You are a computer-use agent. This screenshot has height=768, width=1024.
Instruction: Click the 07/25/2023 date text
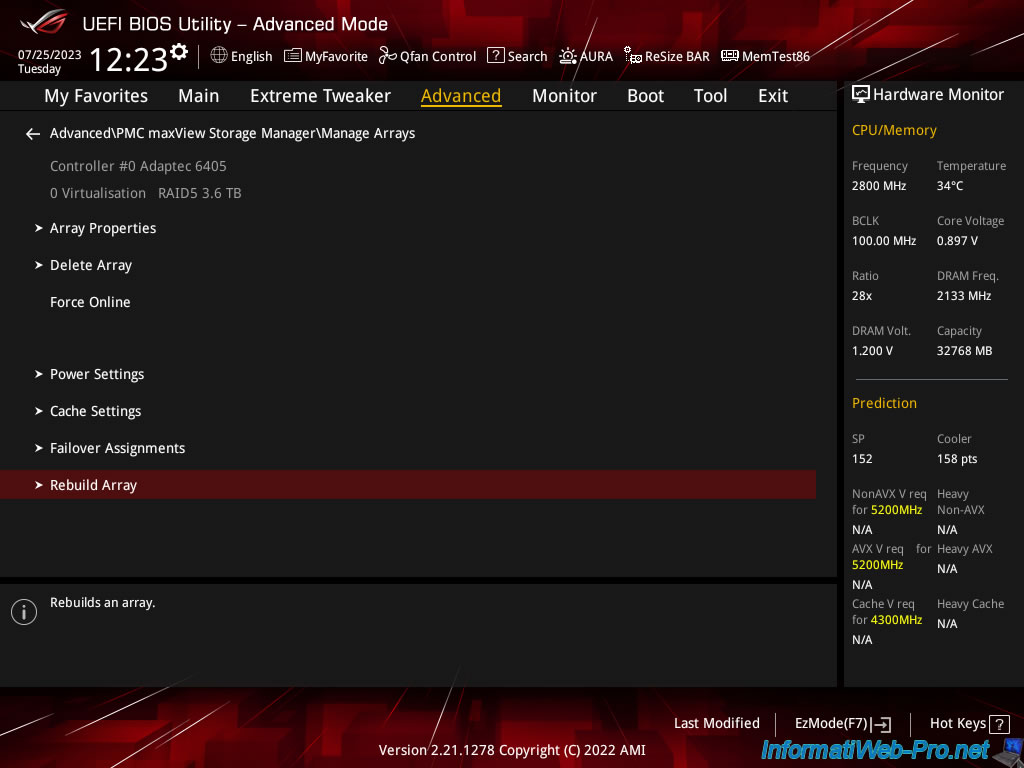coord(50,55)
